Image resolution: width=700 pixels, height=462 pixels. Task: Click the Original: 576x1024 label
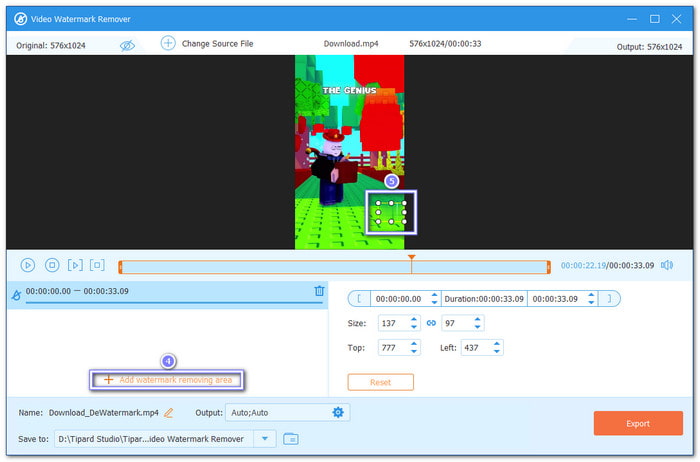tap(51, 46)
